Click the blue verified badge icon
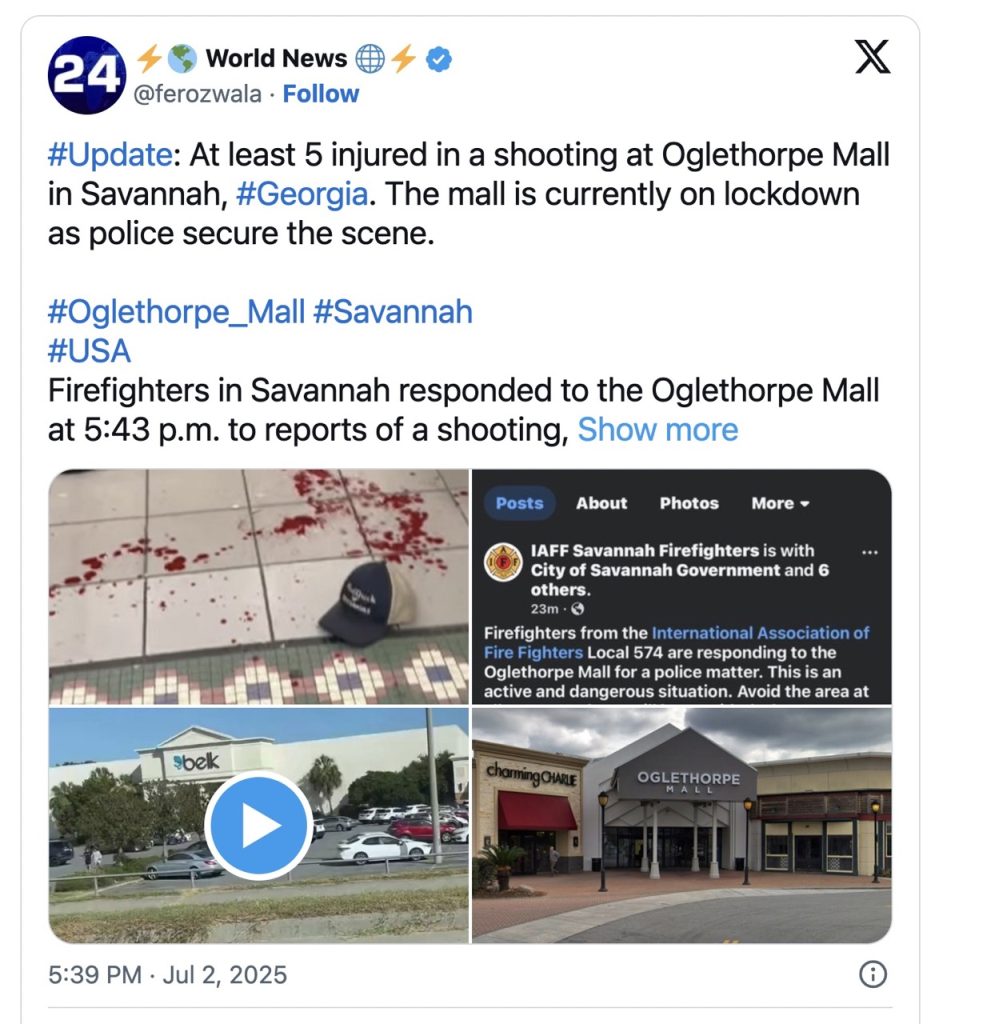995x1024 pixels. click(439, 59)
